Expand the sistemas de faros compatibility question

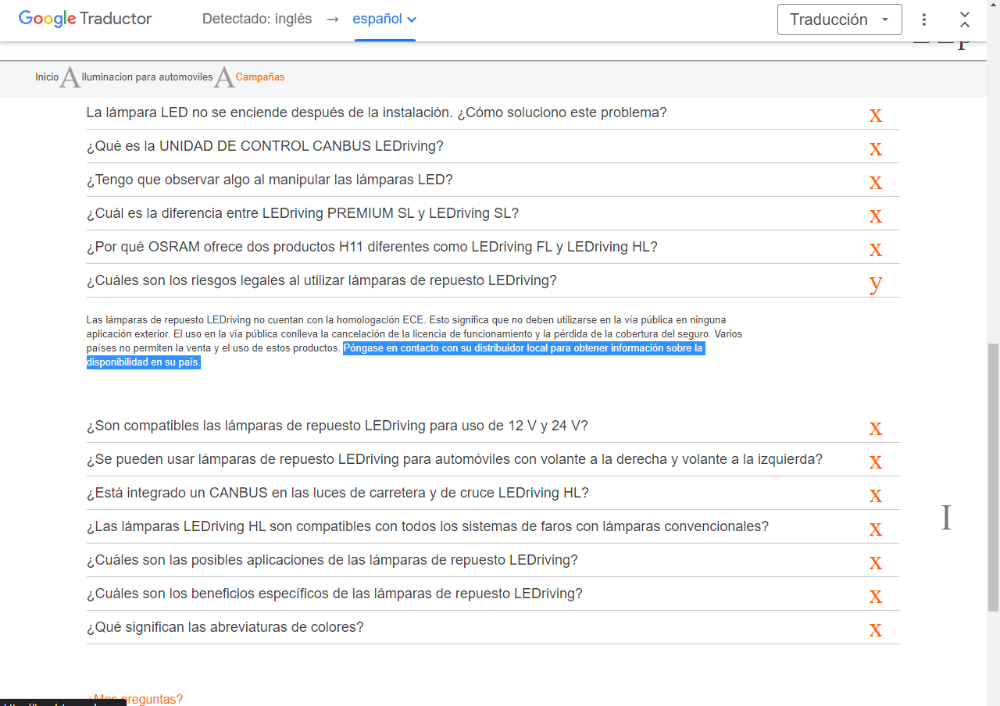click(493, 527)
